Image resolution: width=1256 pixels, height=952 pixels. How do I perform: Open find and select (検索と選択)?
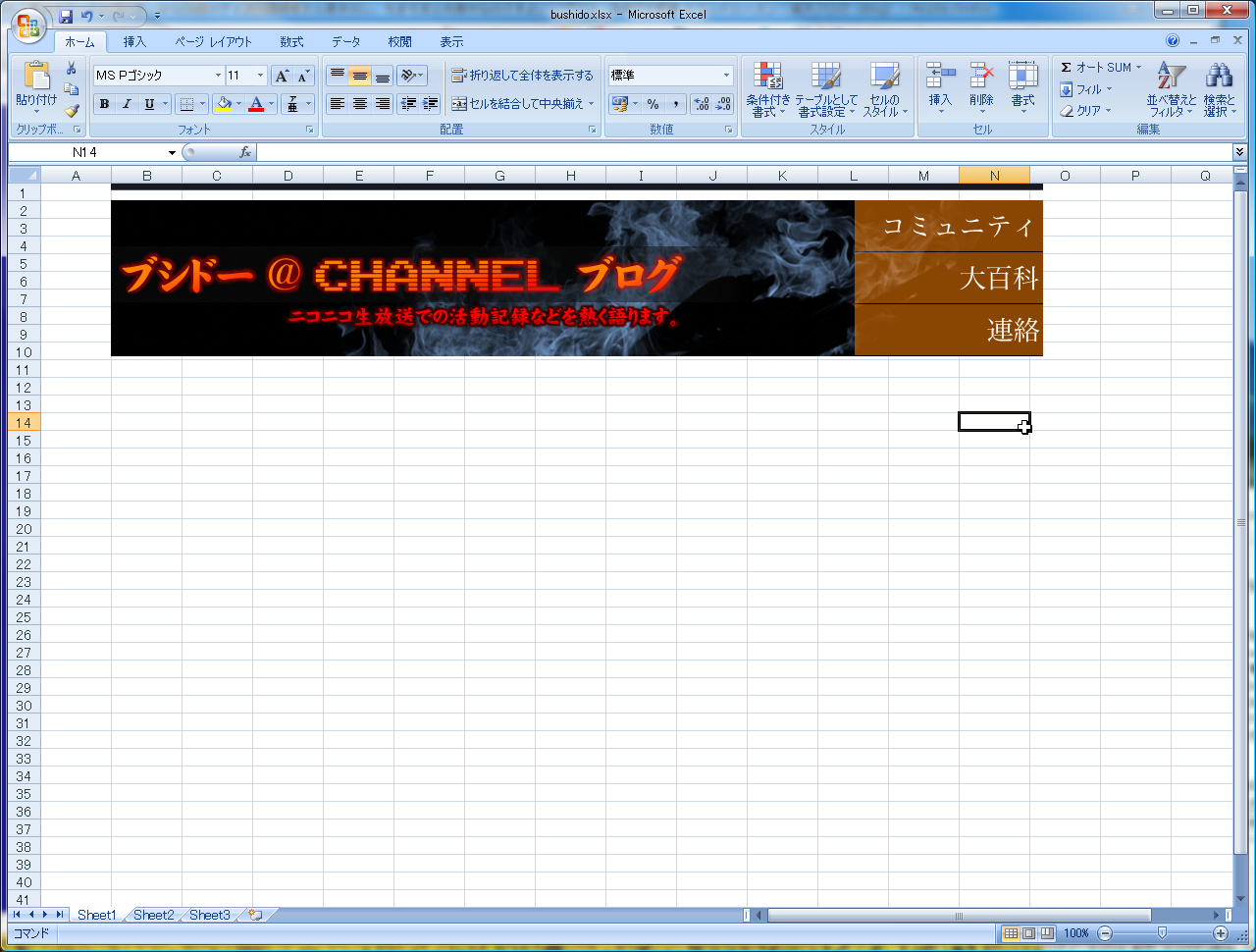pos(1220,89)
